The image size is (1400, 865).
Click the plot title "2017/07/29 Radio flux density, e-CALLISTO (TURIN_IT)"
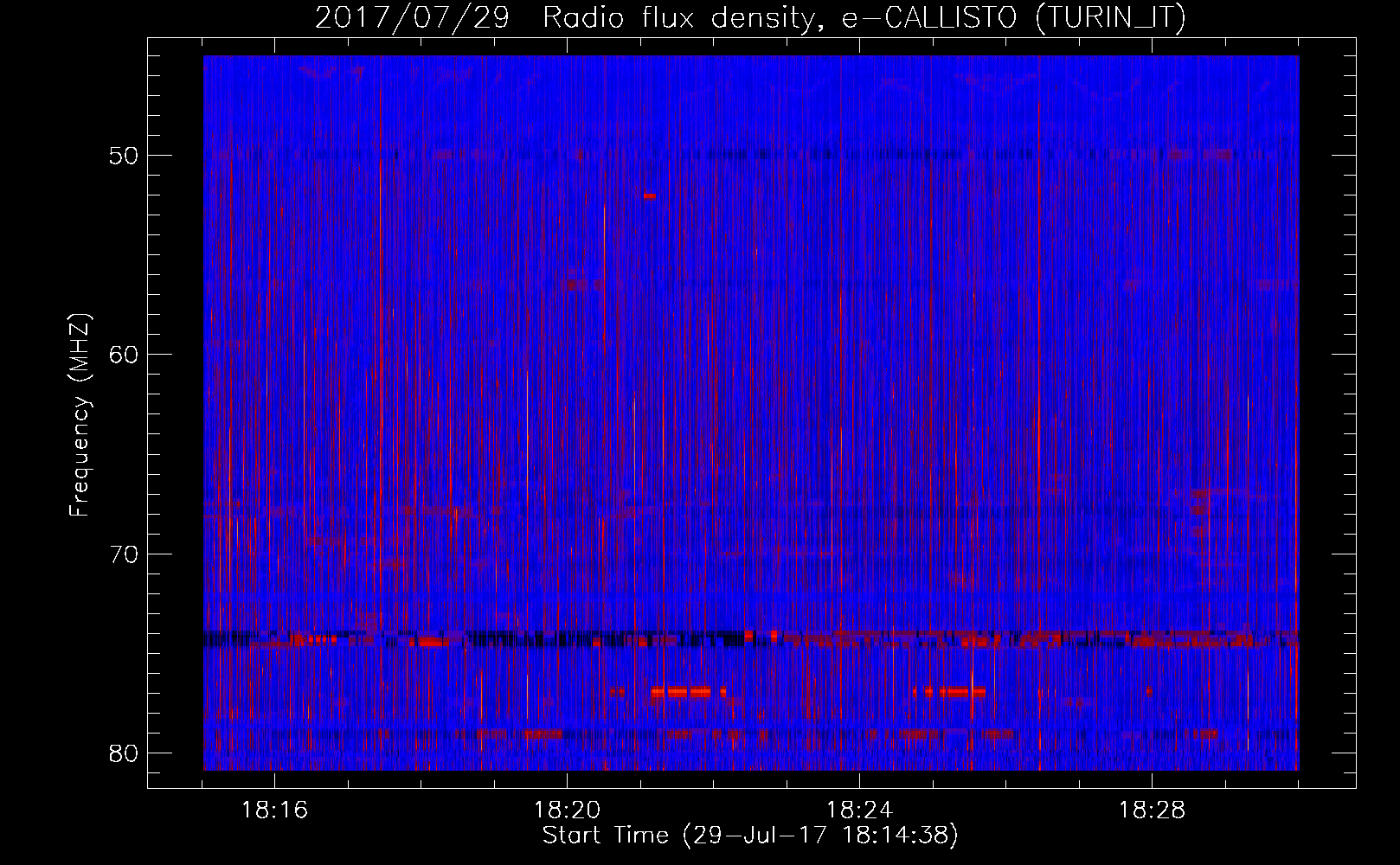pyautogui.click(x=750, y=18)
